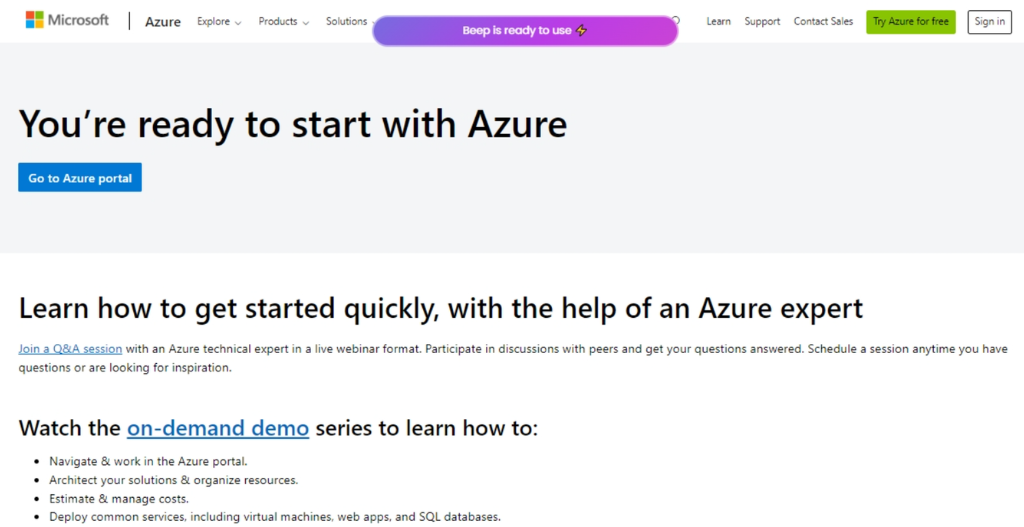Go to the Azure home brand link

(163, 21)
